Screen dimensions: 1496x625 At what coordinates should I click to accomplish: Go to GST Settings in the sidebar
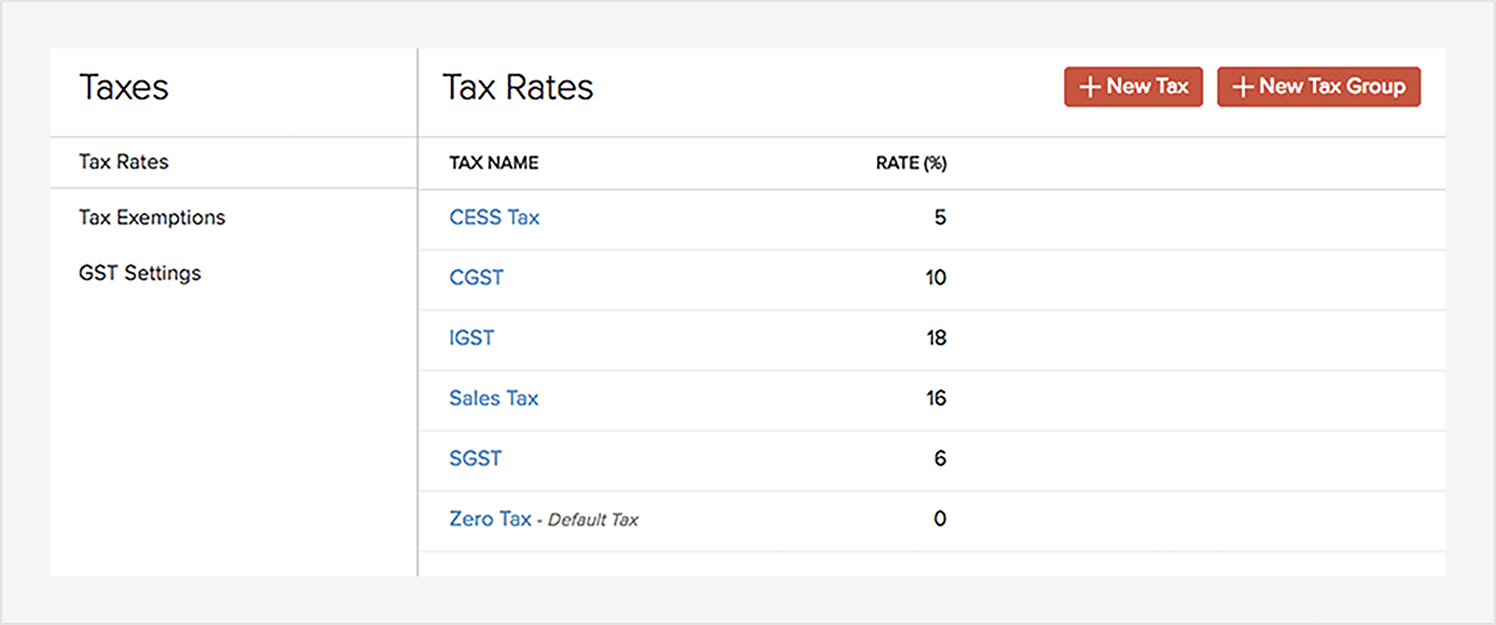140,273
